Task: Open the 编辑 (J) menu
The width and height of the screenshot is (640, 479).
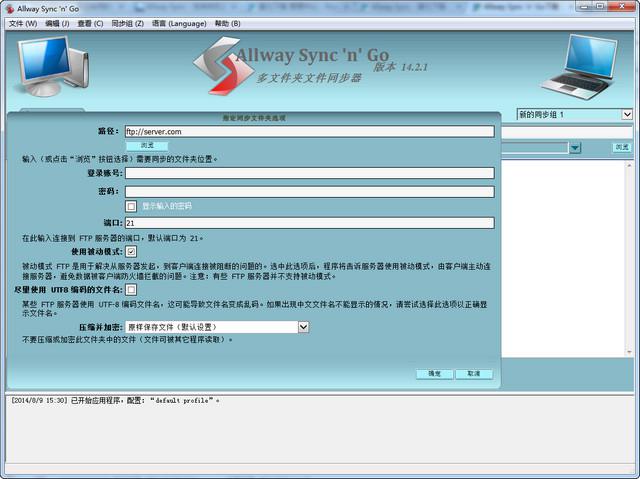Action: click(57, 24)
